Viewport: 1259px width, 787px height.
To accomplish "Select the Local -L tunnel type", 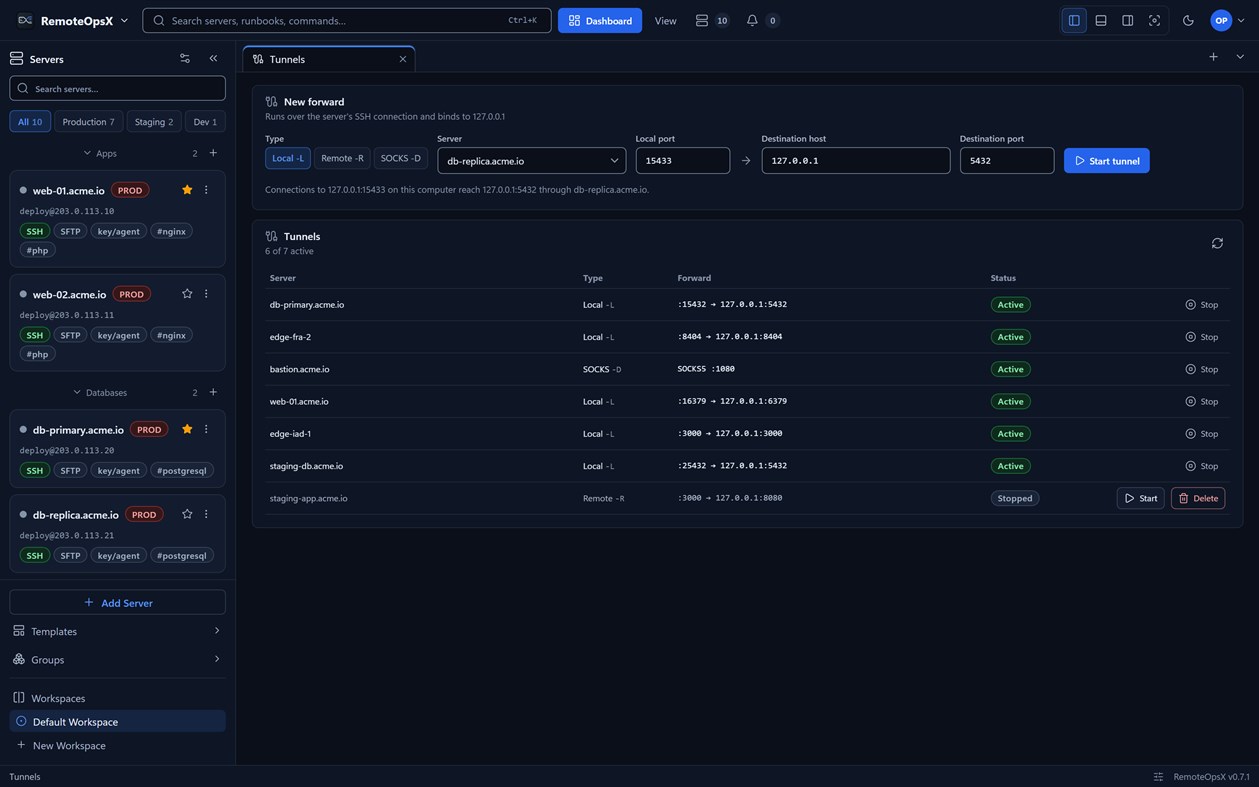I will click(288, 158).
